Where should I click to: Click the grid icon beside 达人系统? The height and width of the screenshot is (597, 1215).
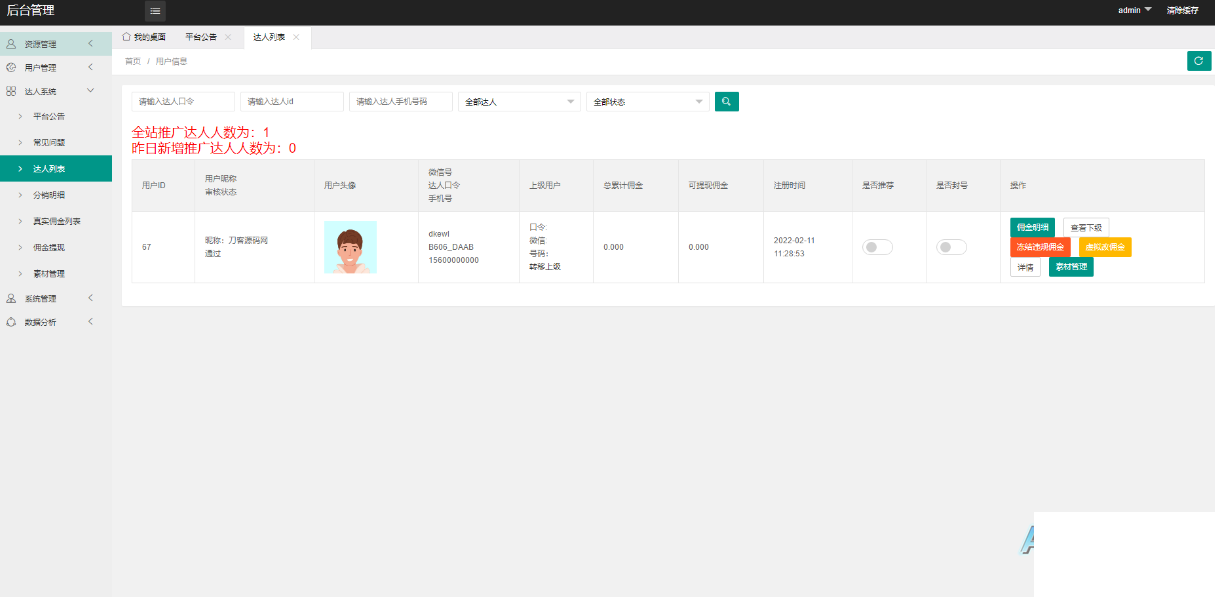click(11, 91)
